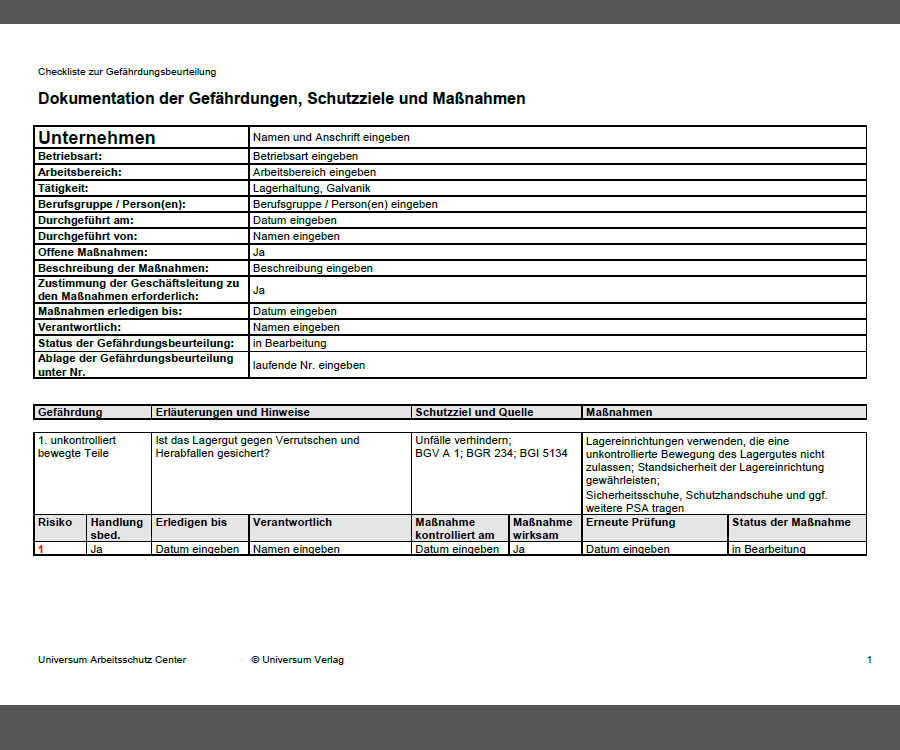Image resolution: width=900 pixels, height=750 pixels.
Task: Click the 'Erneute Prüfung' header cell
Action: click(x=655, y=528)
